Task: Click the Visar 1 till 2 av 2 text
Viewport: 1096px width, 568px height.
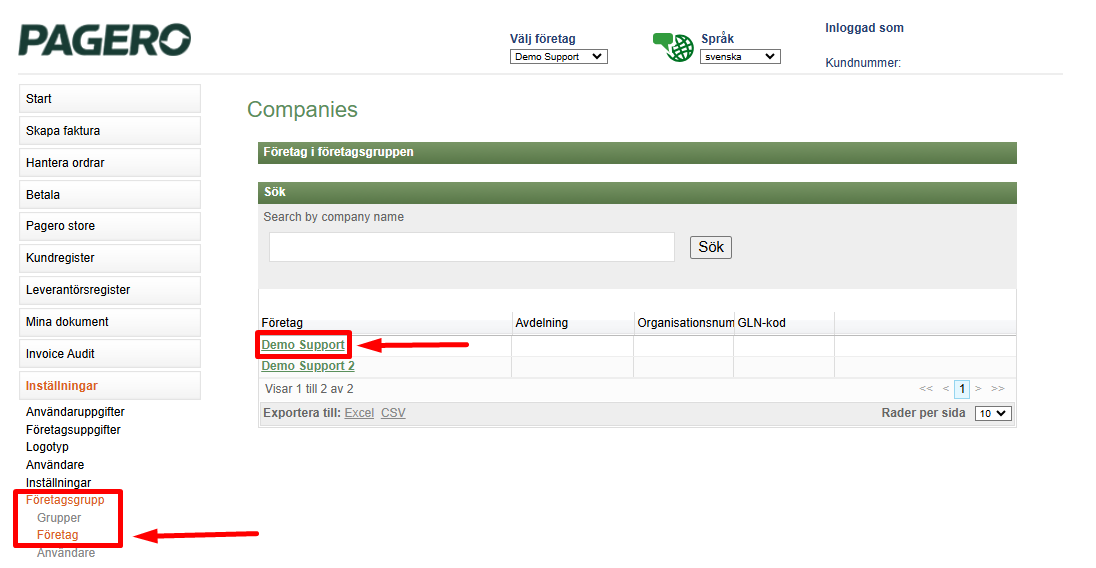Action: (x=309, y=389)
